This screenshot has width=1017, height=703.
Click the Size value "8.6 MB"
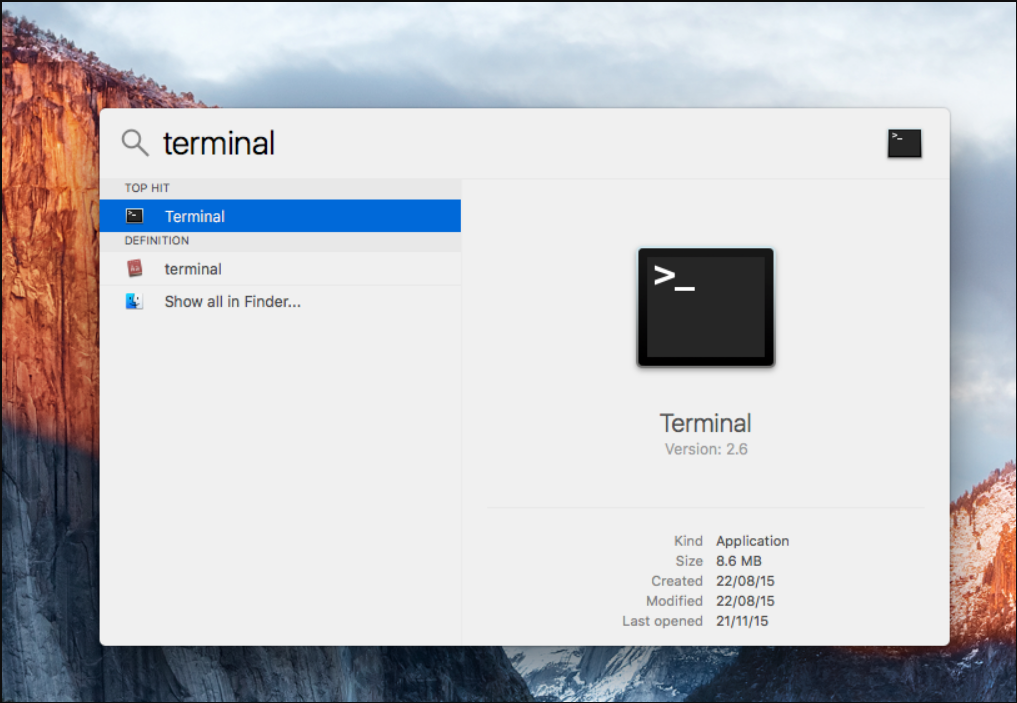pos(739,561)
